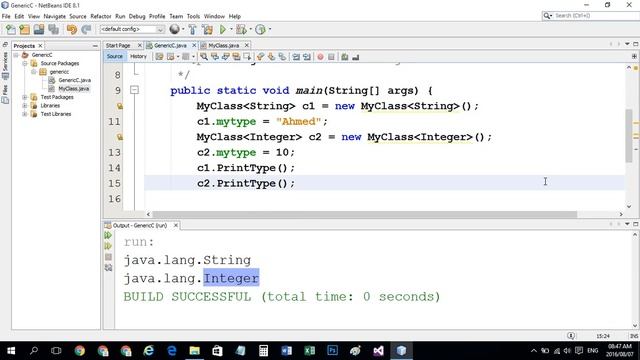Open the Refactor menu
Screen dimensions: 640x360
(x=100, y=16)
